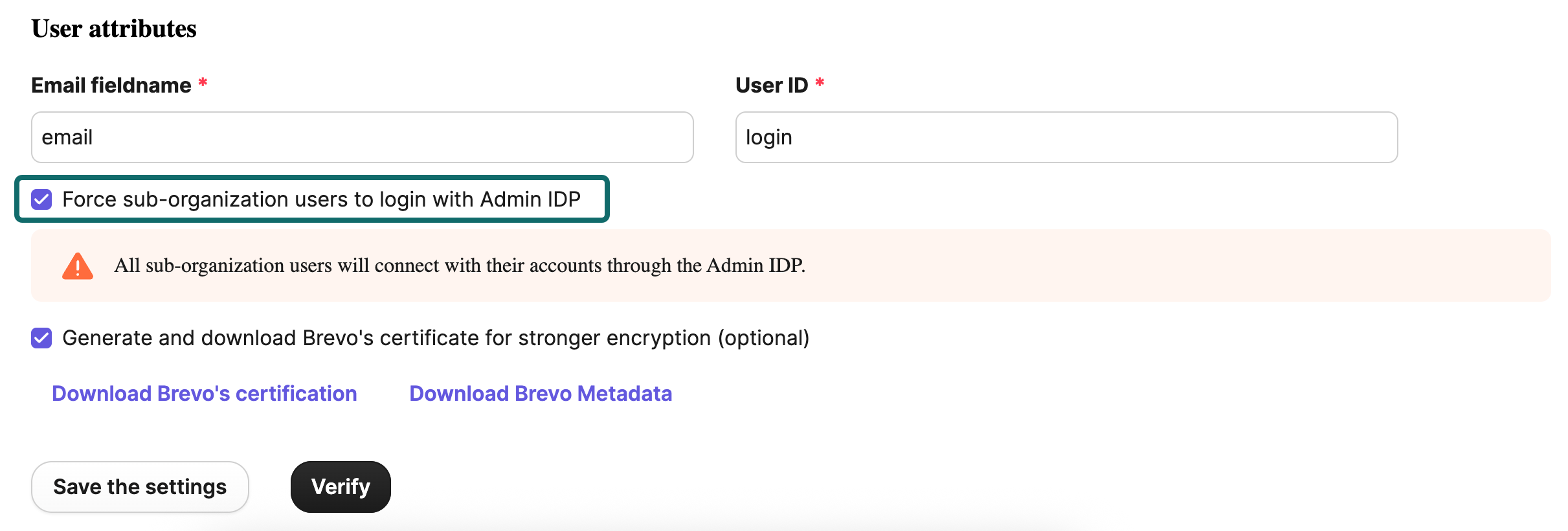The image size is (1568, 531).
Task: Click the warning banner background area
Action: coord(1165,265)
